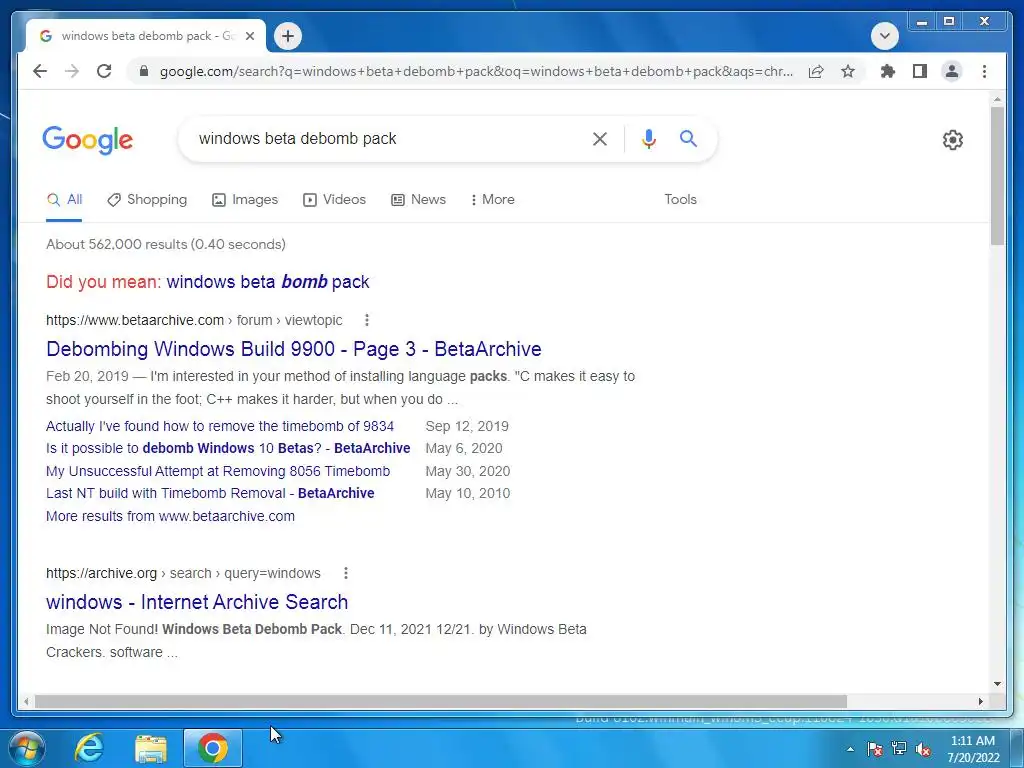Screen dimensions: 1024x768
Task: Open the network tray icon
Action: 899,749
